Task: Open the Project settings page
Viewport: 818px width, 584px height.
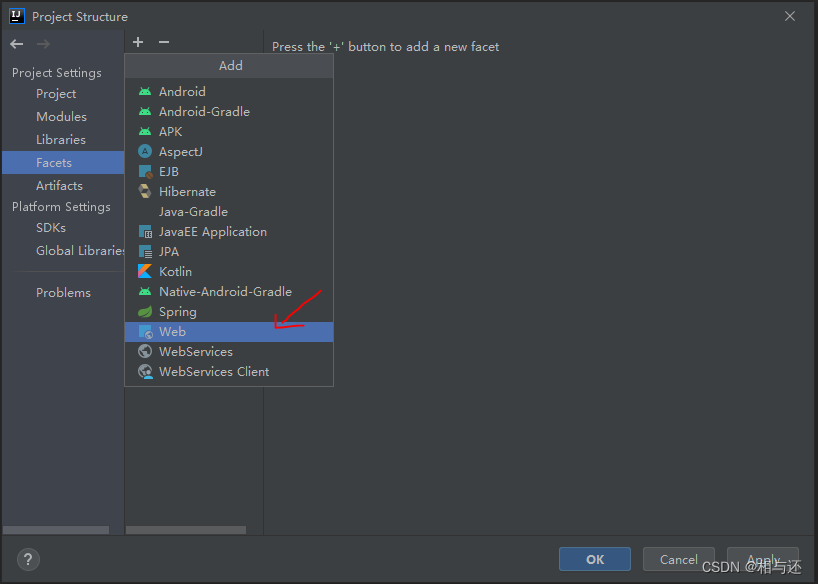Action: (x=63, y=94)
